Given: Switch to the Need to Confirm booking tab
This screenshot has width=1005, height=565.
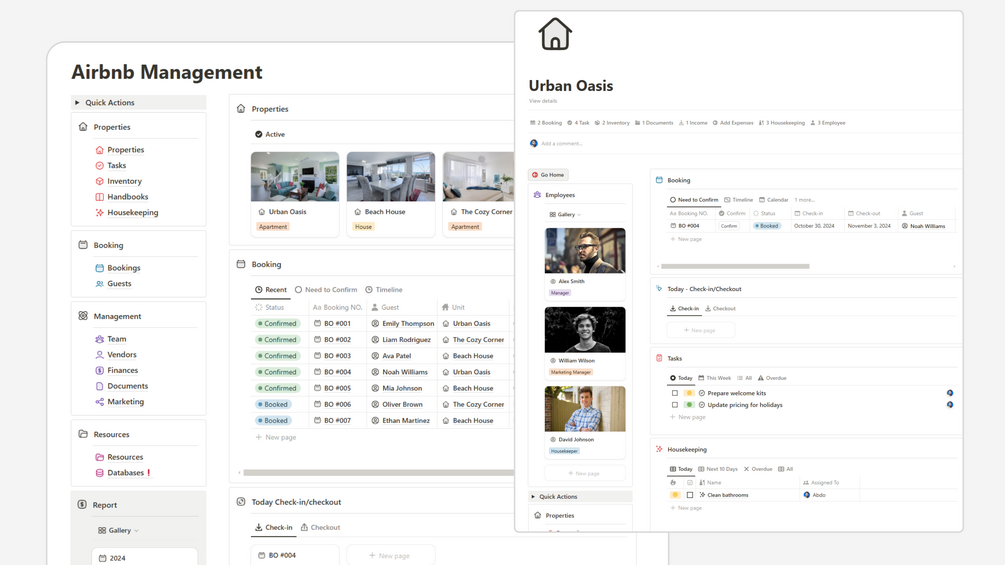Looking at the screenshot, I should coord(326,290).
